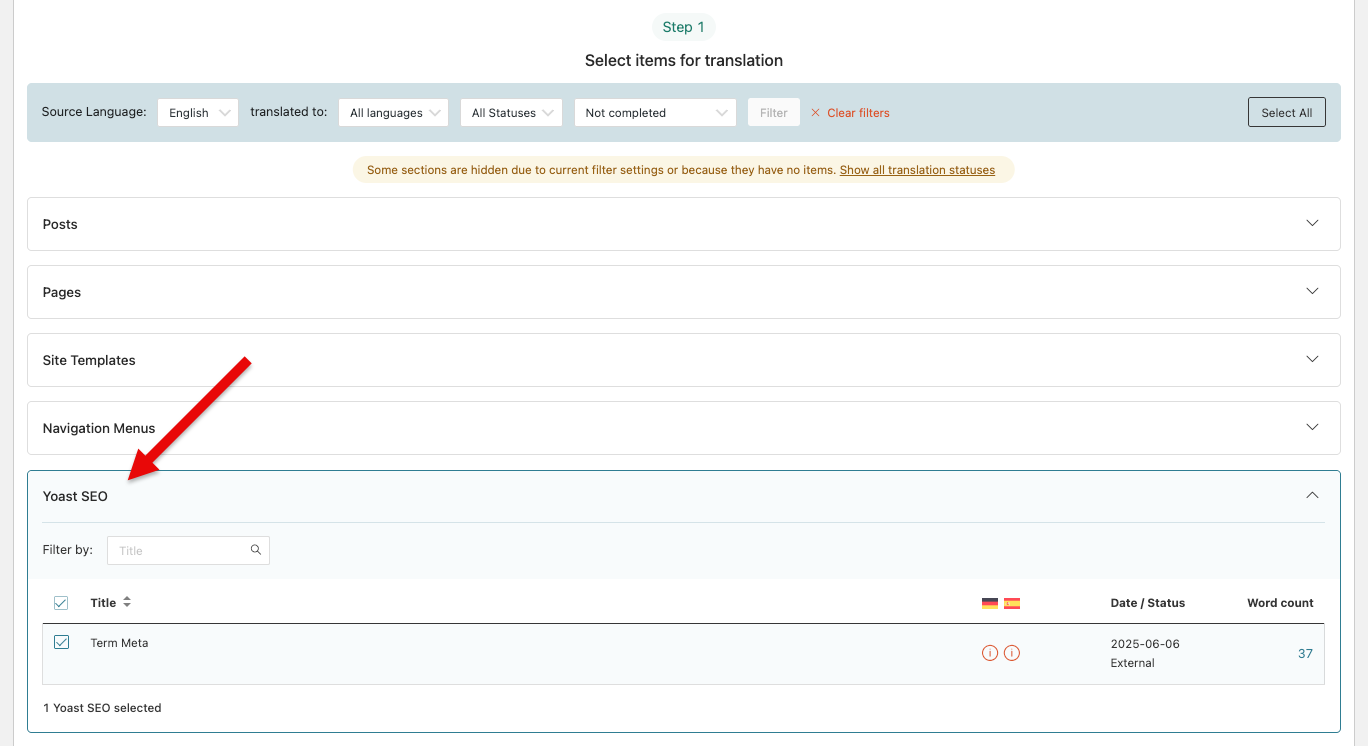Click the Filter button
1368x746 pixels.
tap(774, 112)
